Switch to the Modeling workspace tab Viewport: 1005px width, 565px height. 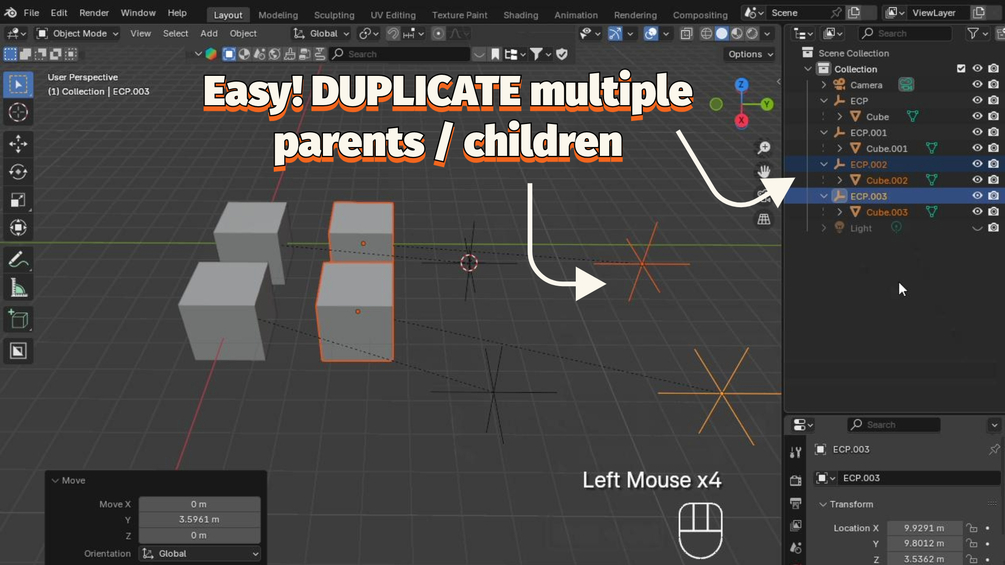278,15
